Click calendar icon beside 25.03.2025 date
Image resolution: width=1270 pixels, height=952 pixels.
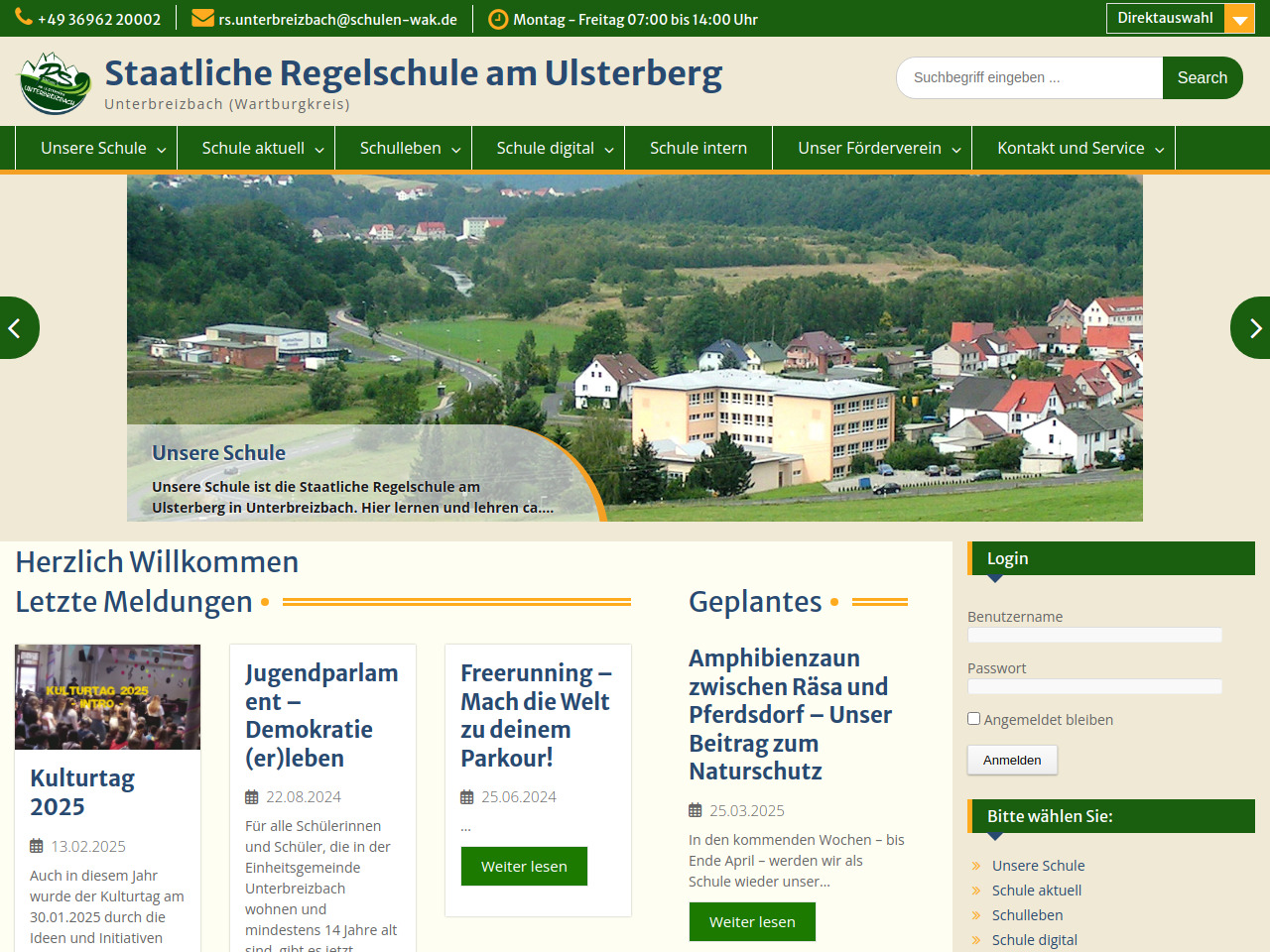(x=696, y=810)
